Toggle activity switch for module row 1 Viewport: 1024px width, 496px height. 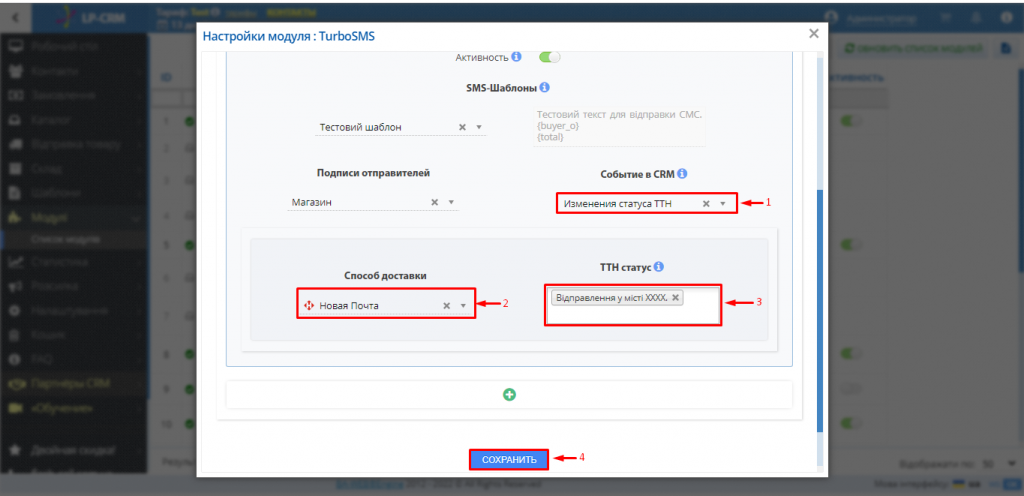click(x=852, y=121)
